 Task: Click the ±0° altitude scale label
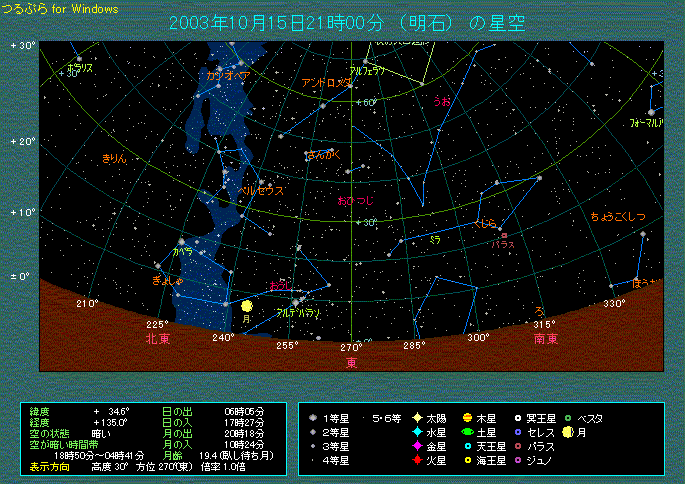click(x=20, y=277)
